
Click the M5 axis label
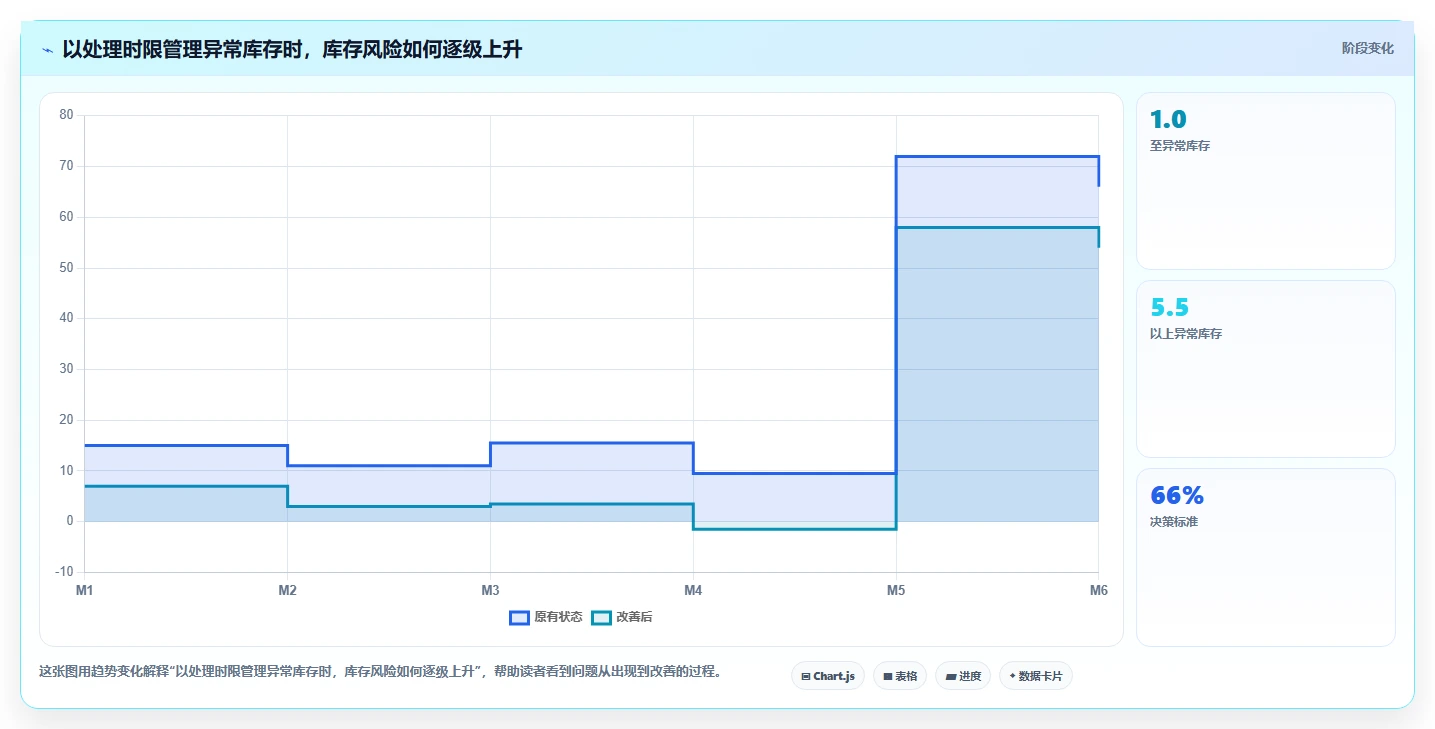point(896,591)
